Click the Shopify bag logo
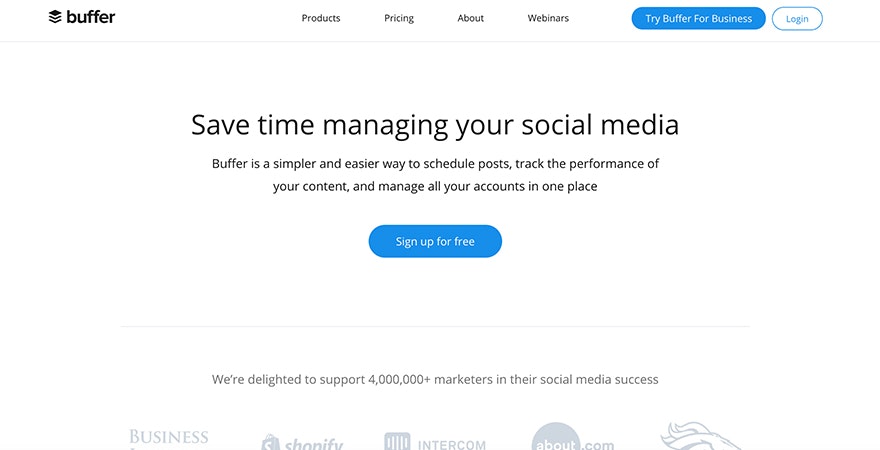Screen dimensions: 880x450 coord(270,442)
